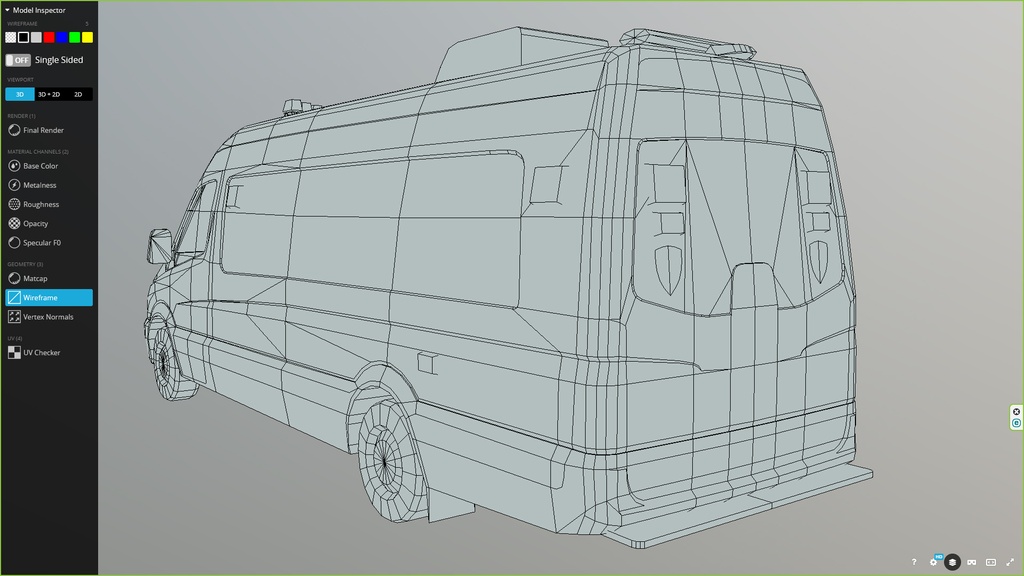The height and width of the screenshot is (576, 1024).
Task: Collapse the Model Inspector panel
Action: [x=8, y=10]
